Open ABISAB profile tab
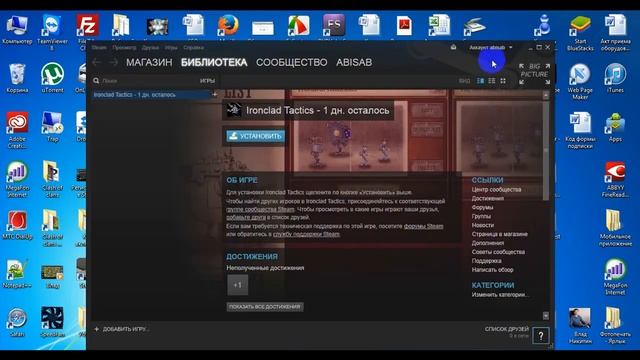Screen dimensions: 640x360 (x=354, y=62)
